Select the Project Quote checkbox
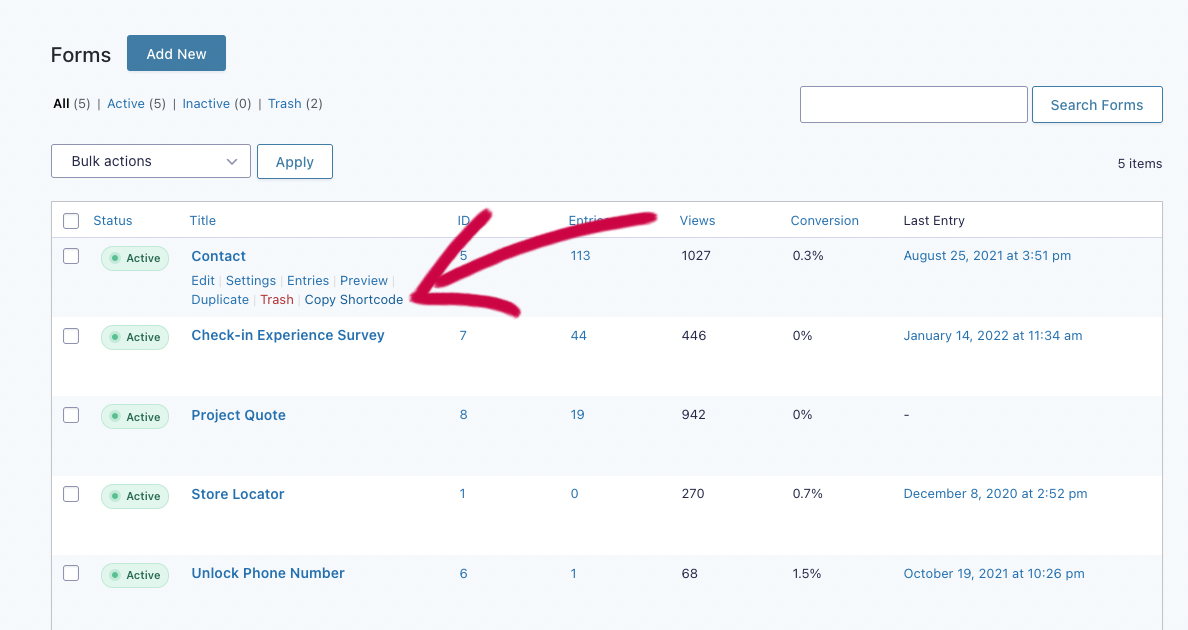 point(71,415)
